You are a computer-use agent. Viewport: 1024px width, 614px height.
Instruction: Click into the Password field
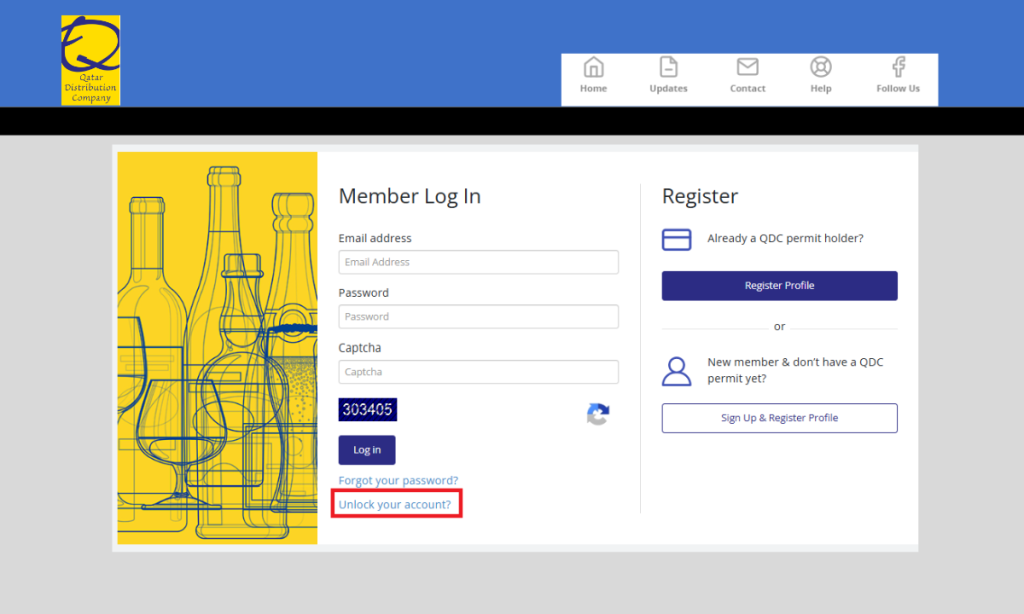tap(478, 317)
